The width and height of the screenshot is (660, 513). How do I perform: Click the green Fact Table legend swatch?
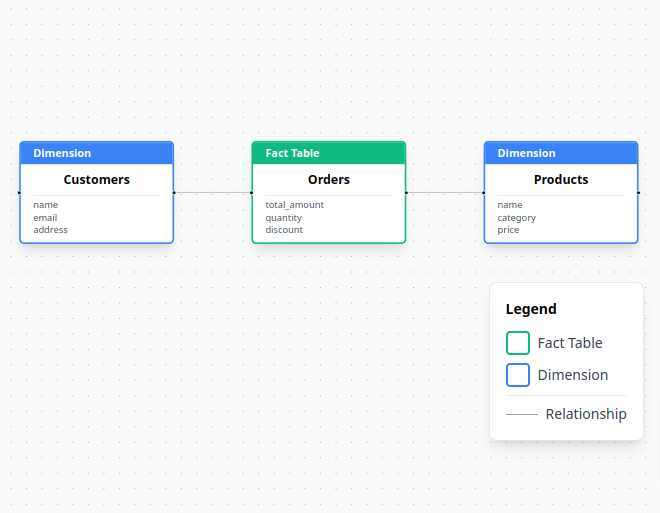pyautogui.click(x=517, y=343)
